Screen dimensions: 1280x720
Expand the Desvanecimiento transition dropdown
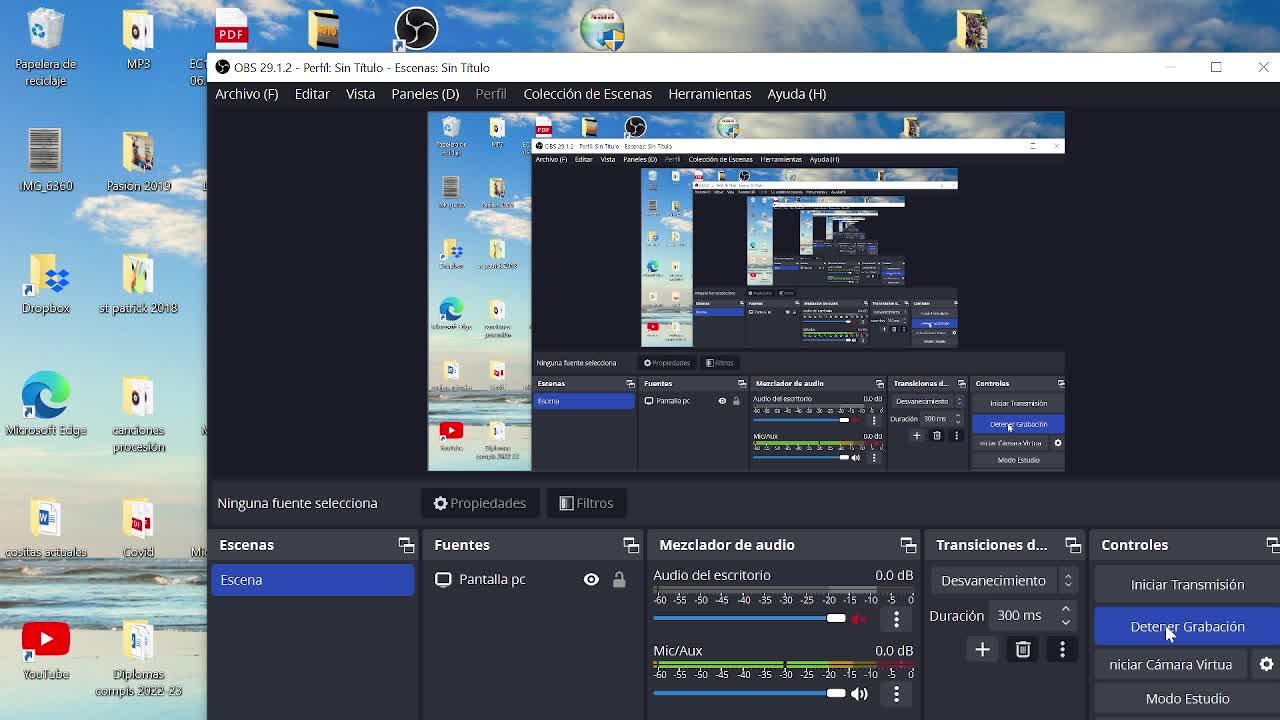coord(1006,581)
